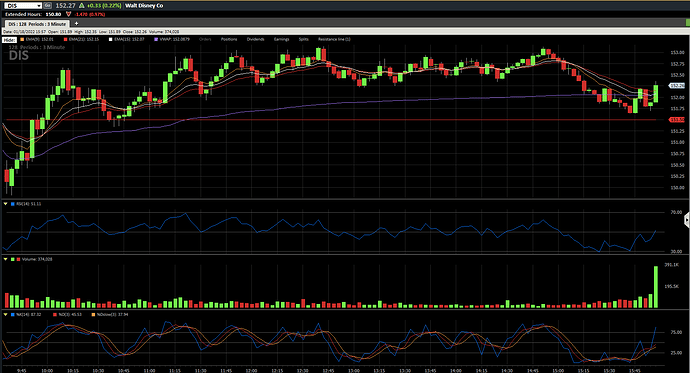Click the orange EMA(9) color square
This screenshot has height=373, width=690.
click(22, 40)
